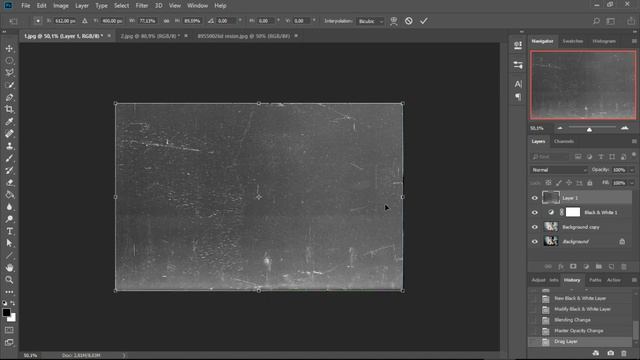Select the Elliptical Marquee tool
Screen dimensions: 640x360
pos(9,61)
